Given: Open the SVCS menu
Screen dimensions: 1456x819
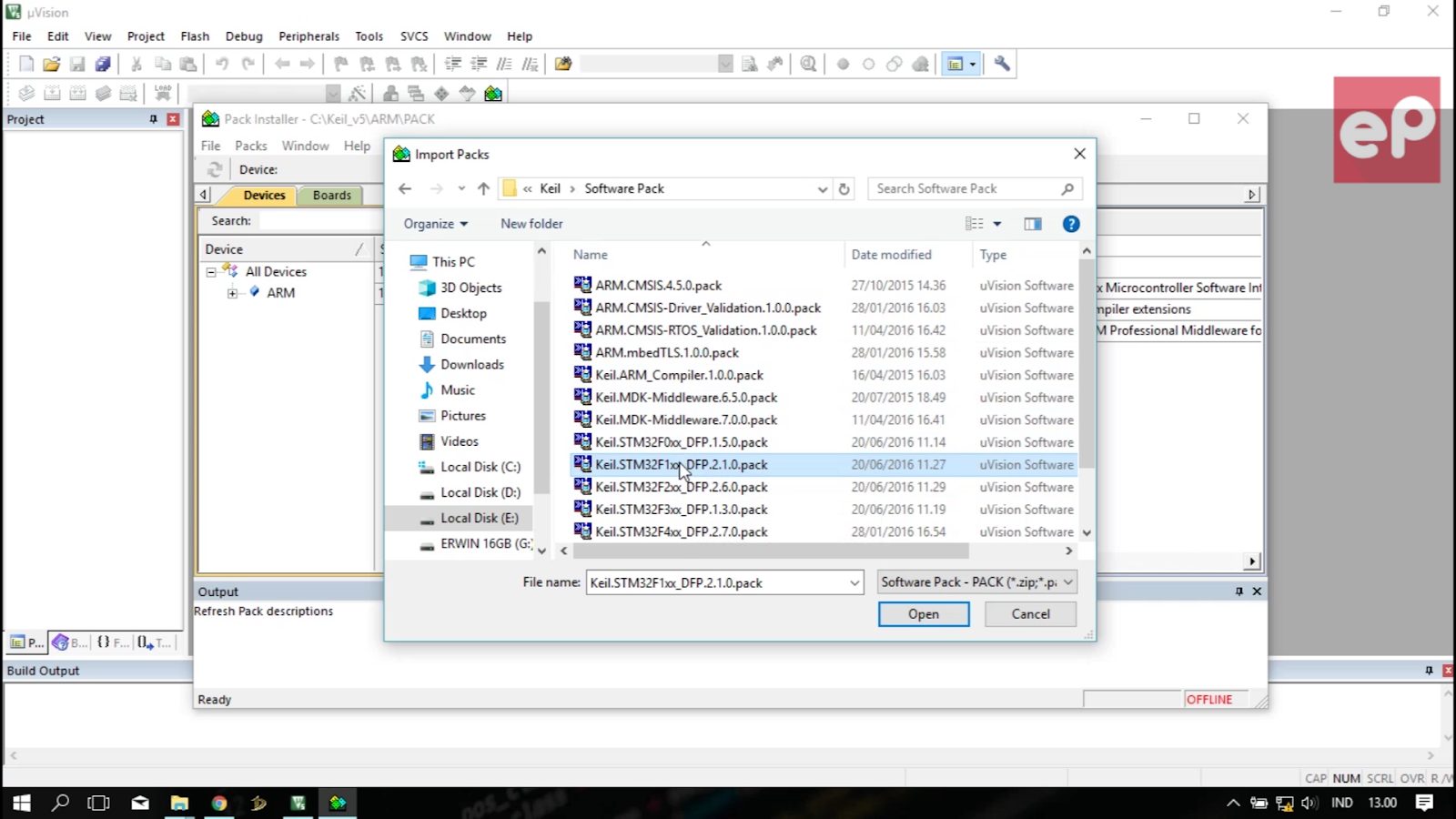Looking at the screenshot, I should click(414, 36).
